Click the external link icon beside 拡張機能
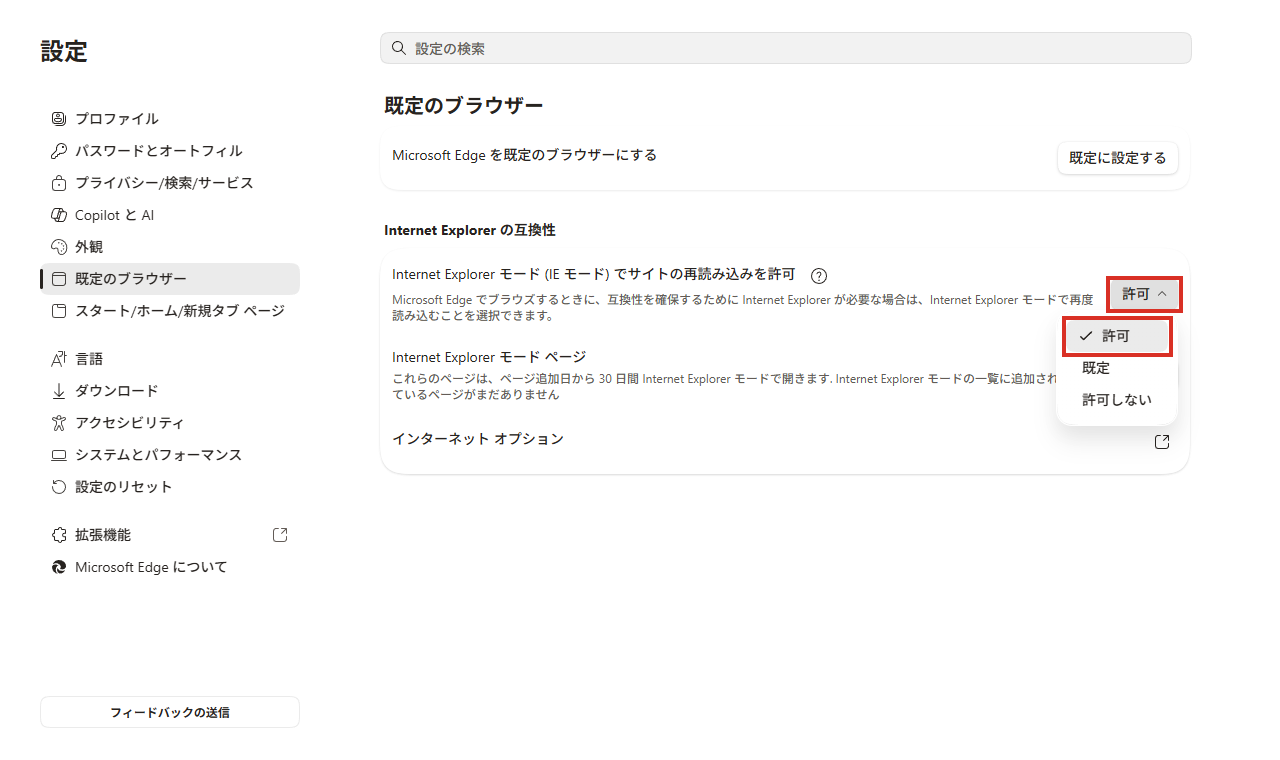 coord(280,535)
